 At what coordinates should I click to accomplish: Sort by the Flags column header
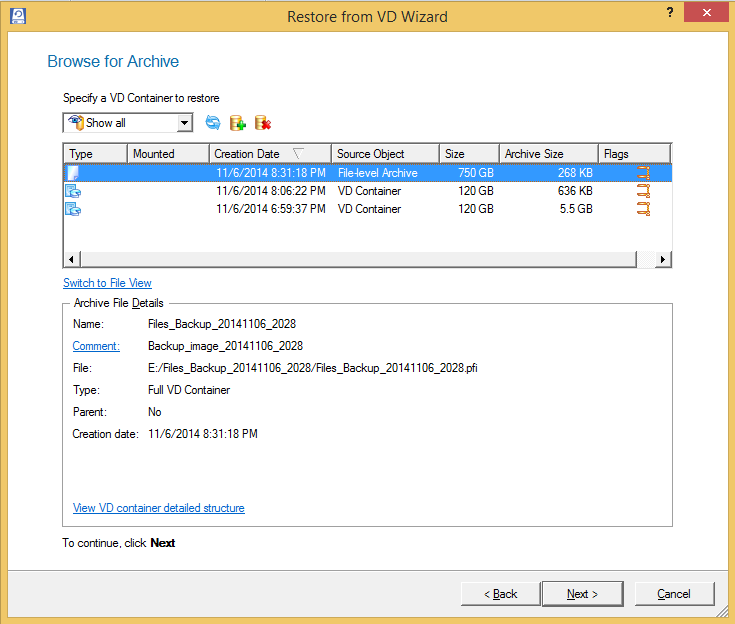634,154
